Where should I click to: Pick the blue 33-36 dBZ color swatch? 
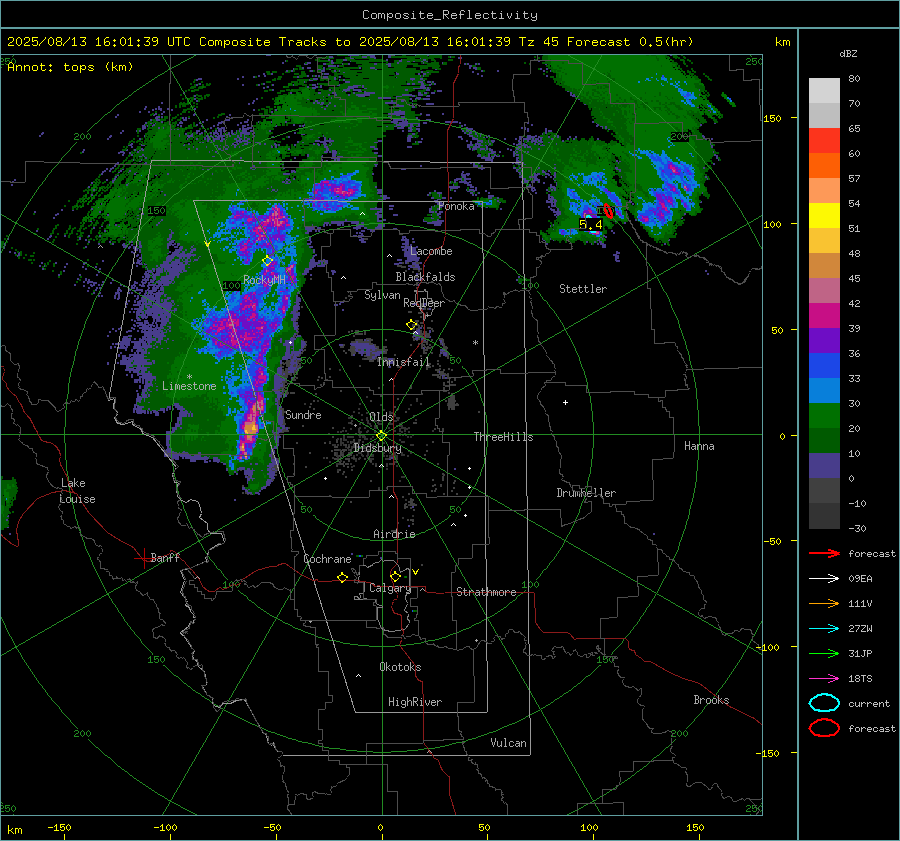pos(824,366)
